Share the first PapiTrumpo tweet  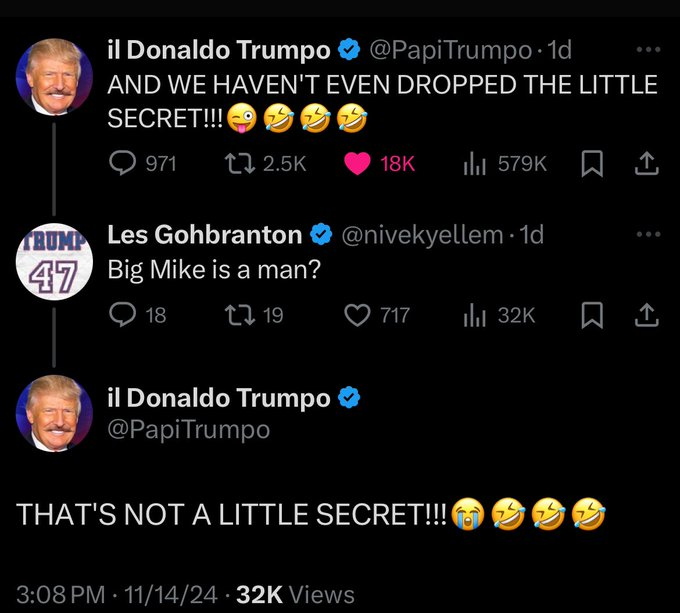pos(645,163)
